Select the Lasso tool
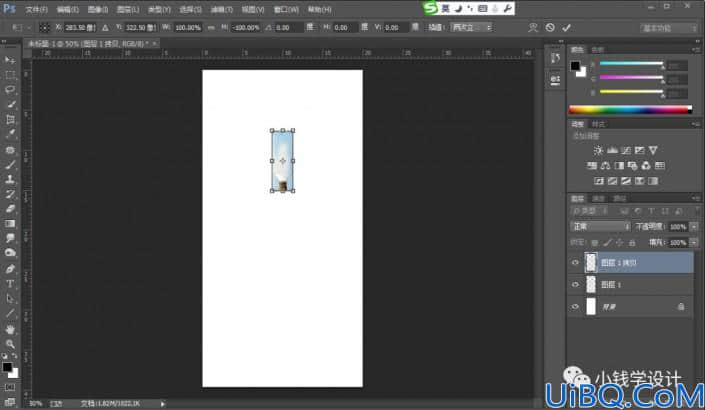Image resolution: width=705 pixels, height=410 pixels. 10,89
